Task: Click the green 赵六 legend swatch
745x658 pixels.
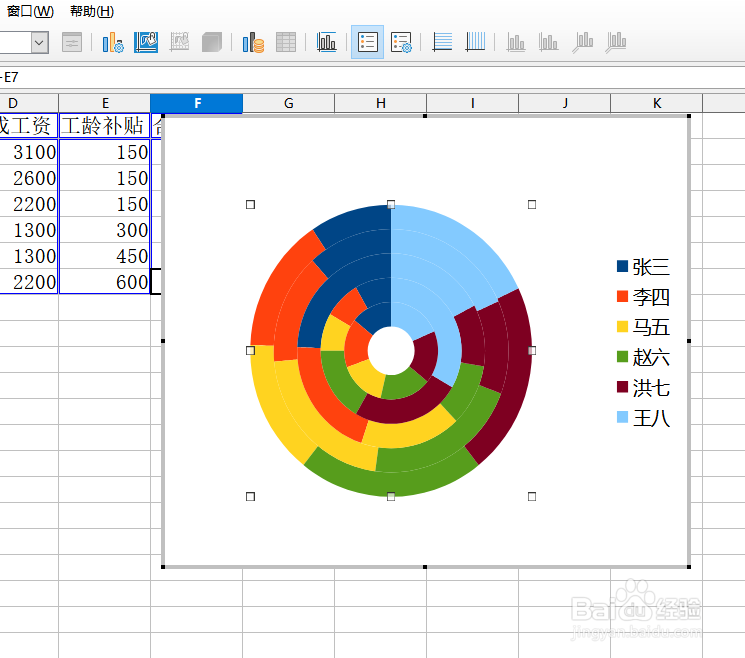Action: coord(622,356)
